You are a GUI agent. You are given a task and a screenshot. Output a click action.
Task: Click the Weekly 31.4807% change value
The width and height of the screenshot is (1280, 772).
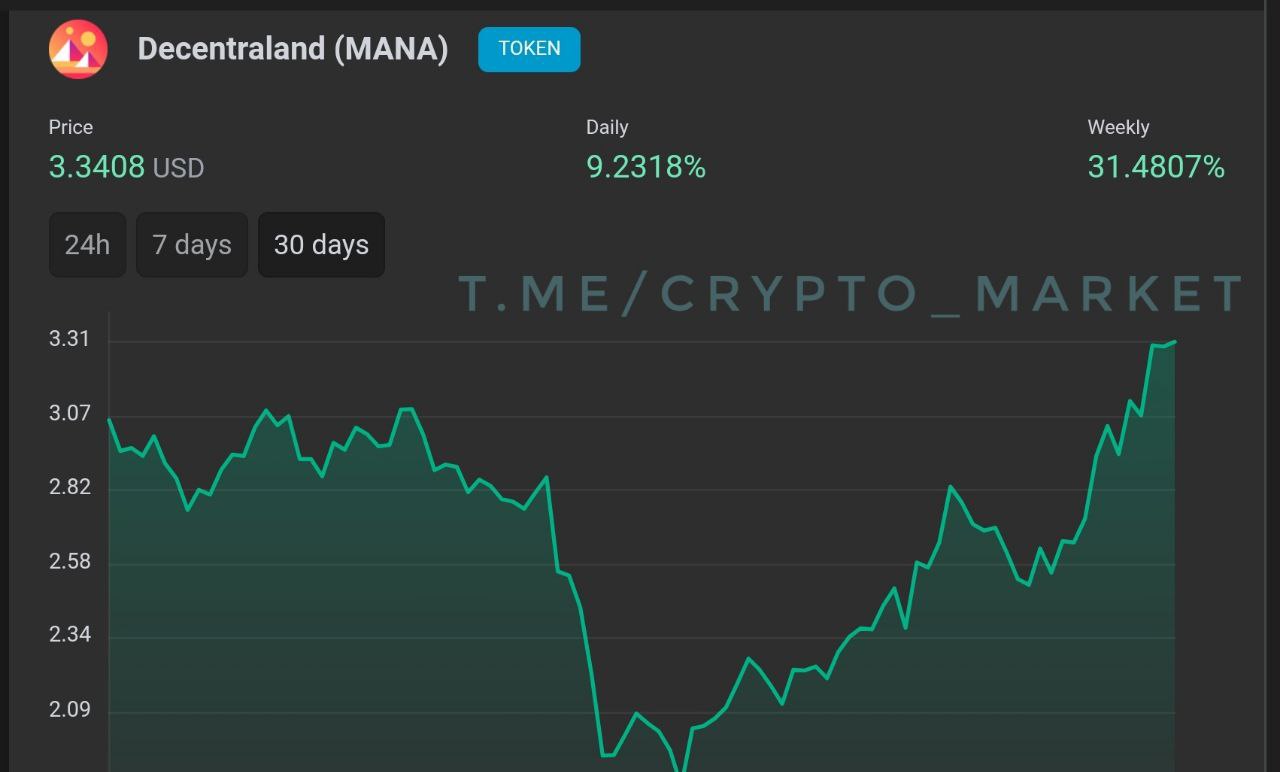[x=1156, y=167]
